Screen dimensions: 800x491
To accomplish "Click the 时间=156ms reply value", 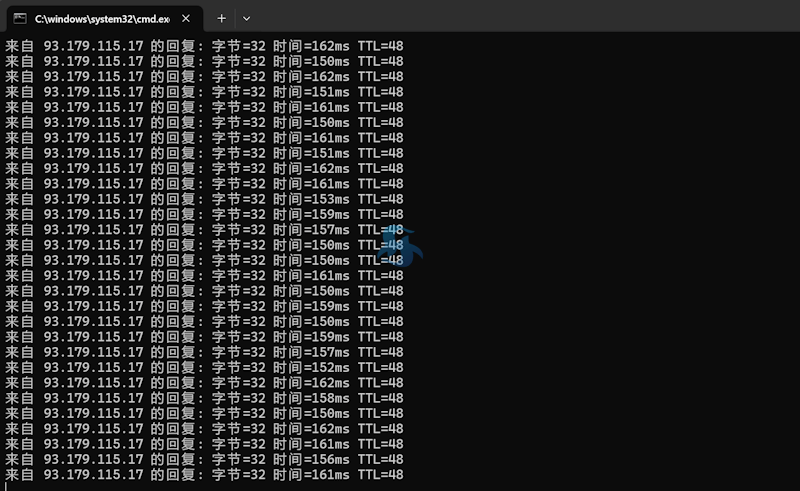I will pyautogui.click(x=311, y=459).
